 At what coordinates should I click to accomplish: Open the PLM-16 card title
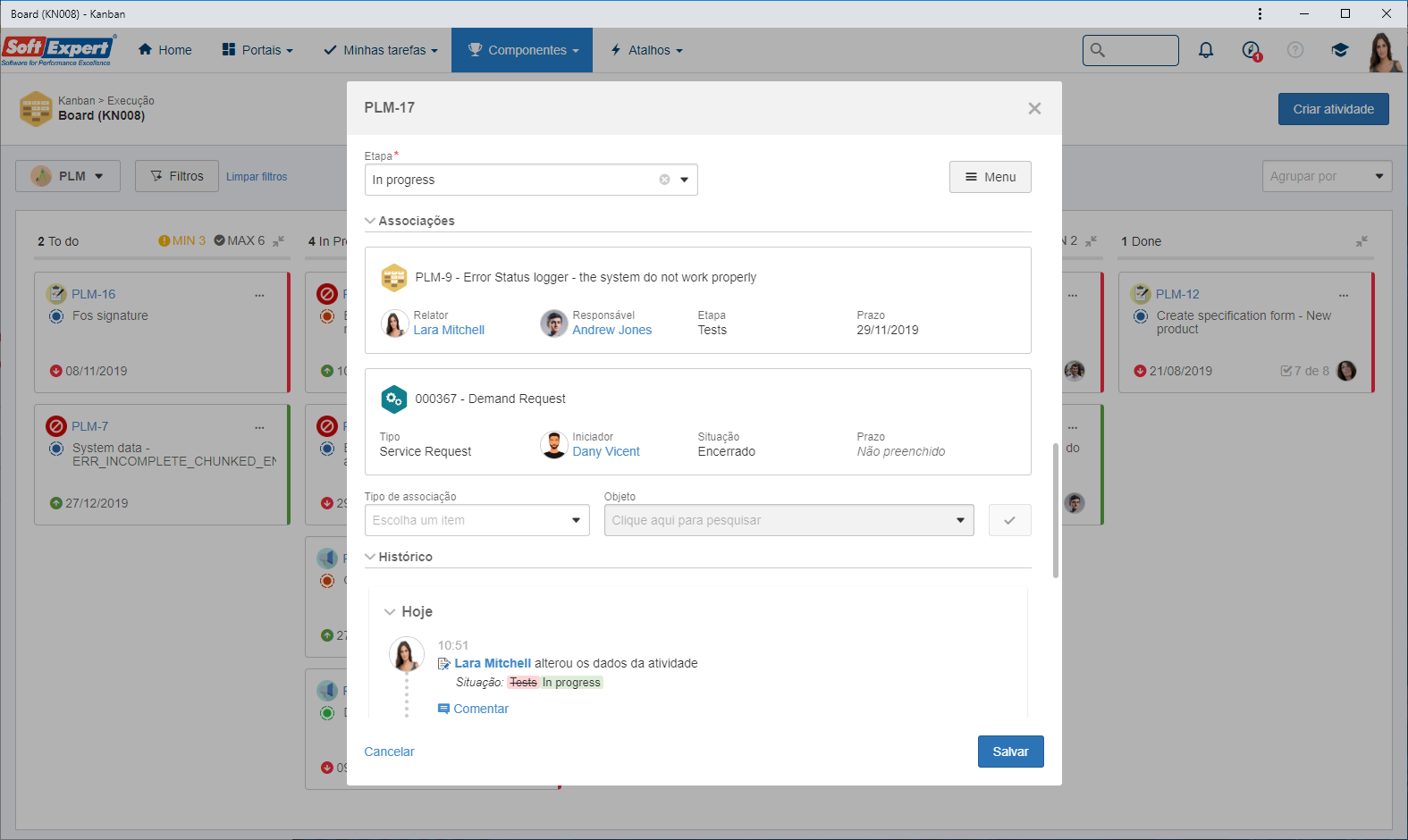[x=93, y=294]
